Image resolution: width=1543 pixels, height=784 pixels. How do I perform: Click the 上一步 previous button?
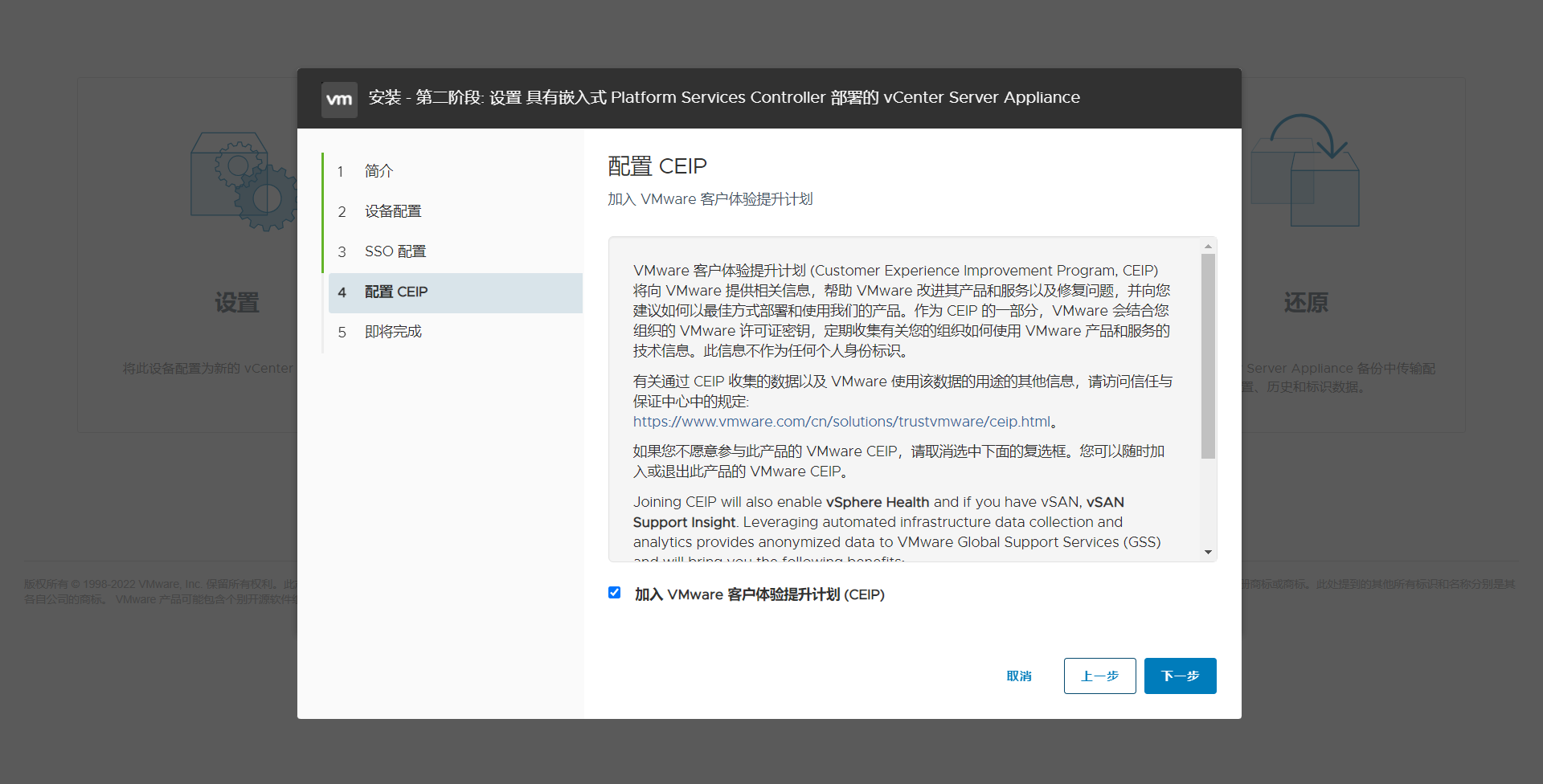[x=1099, y=676]
